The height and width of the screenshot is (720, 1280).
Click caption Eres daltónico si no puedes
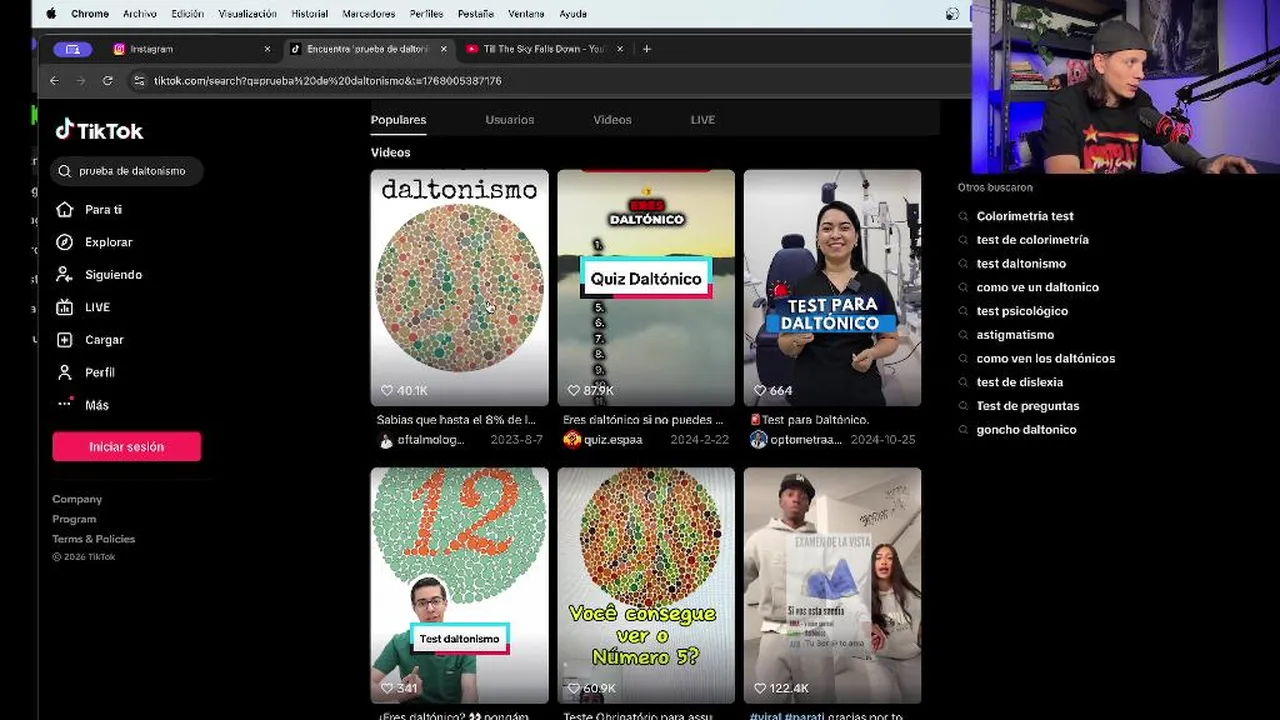pyautogui.click(x=643, y=420)
